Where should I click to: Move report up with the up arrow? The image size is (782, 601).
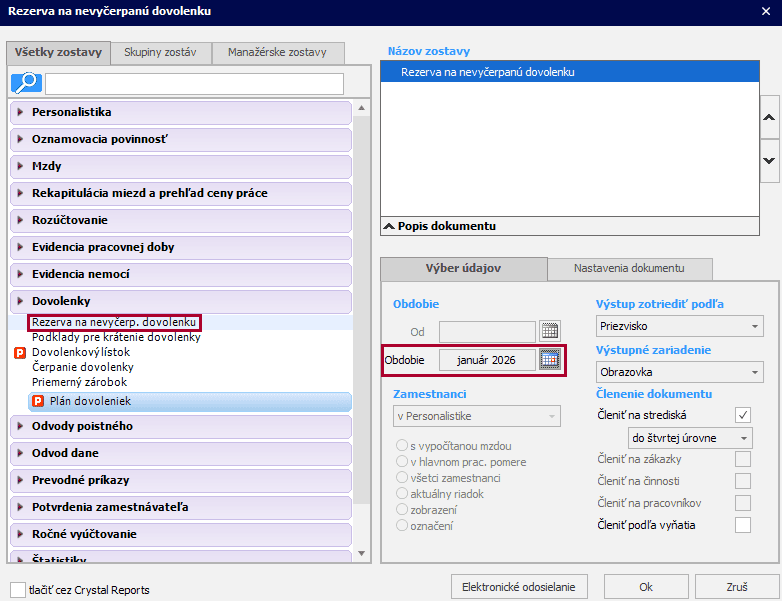[769, 118]
